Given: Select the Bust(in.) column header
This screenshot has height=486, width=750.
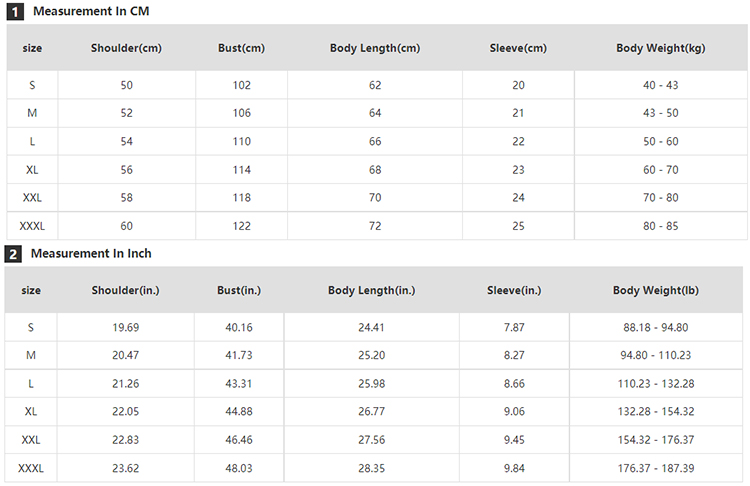Looking at the screenshot, I should pos(239,291).
